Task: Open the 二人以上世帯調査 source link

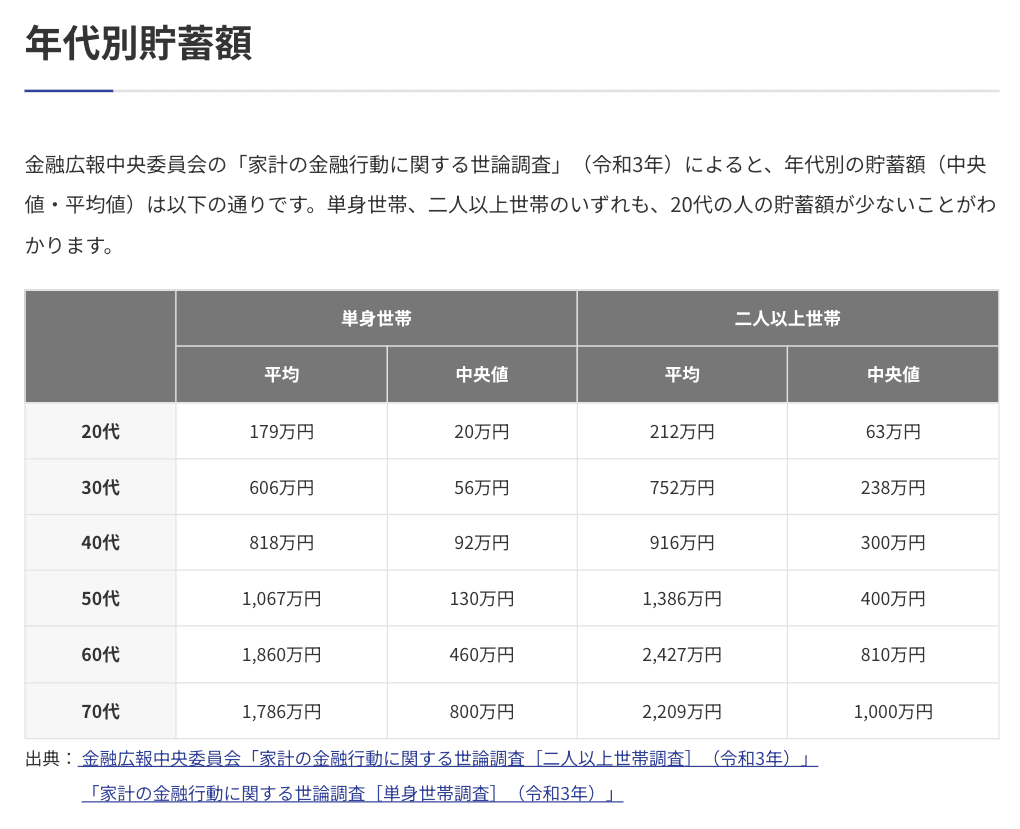Action: (x=448, y=759)
